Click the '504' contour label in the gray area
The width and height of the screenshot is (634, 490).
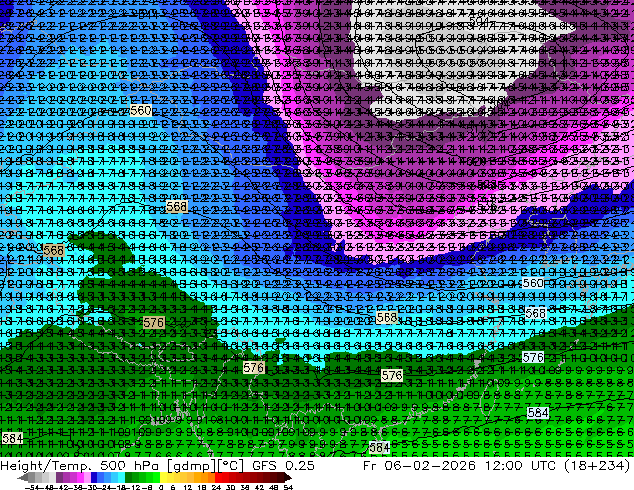(x=479, y=20)
